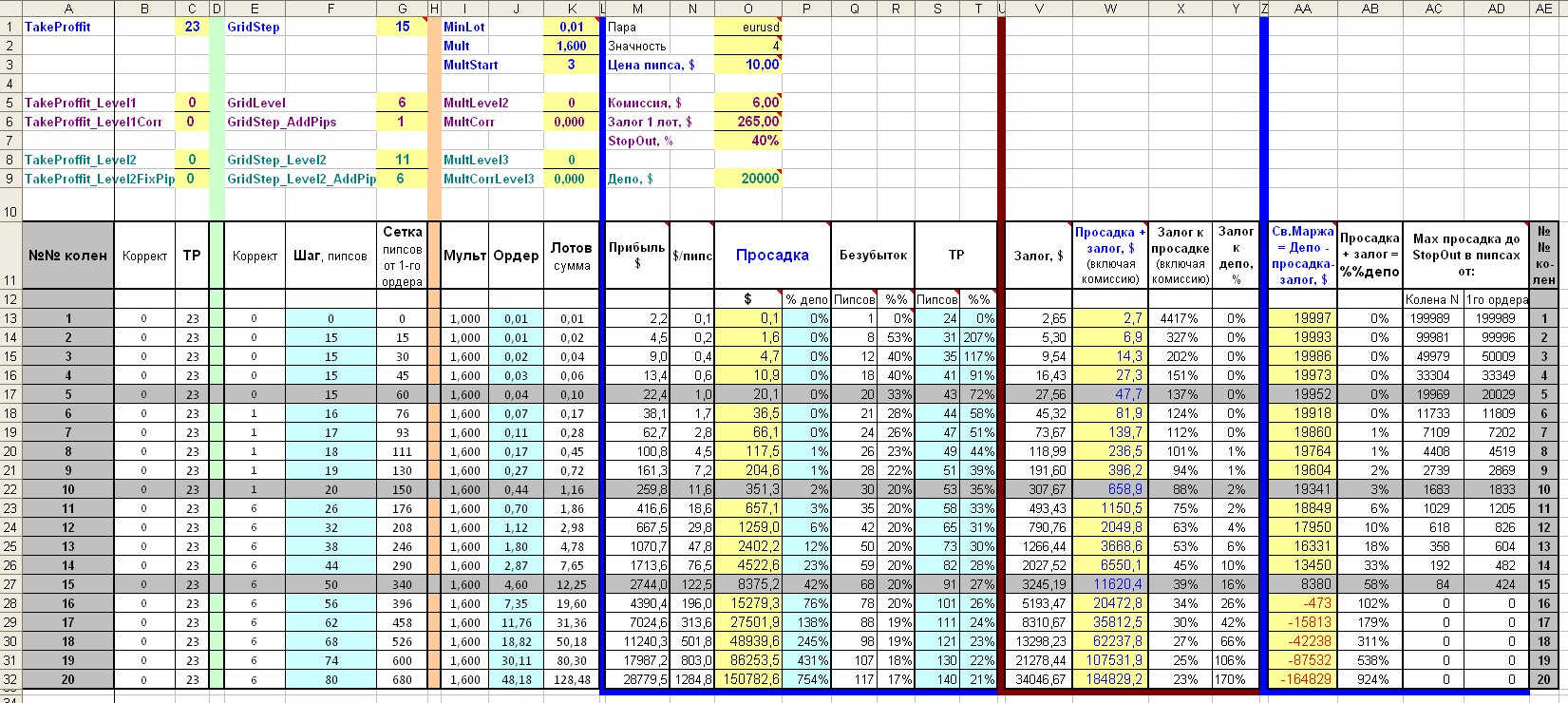Select the profit value 28779,5
The height and width of the screenshot is (703, 1568).
point(637,679)
